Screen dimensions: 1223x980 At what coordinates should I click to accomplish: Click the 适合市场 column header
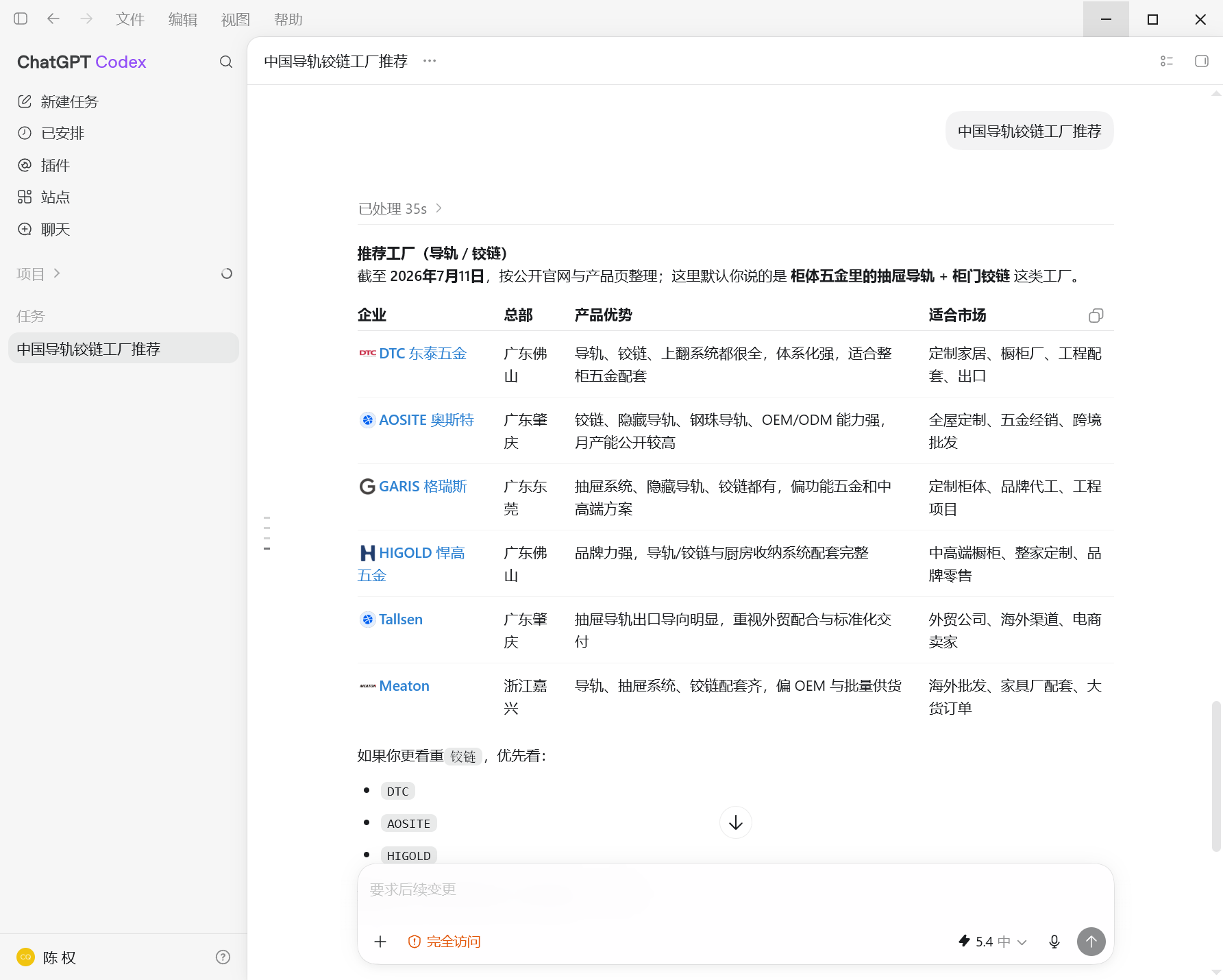[957, 315]
